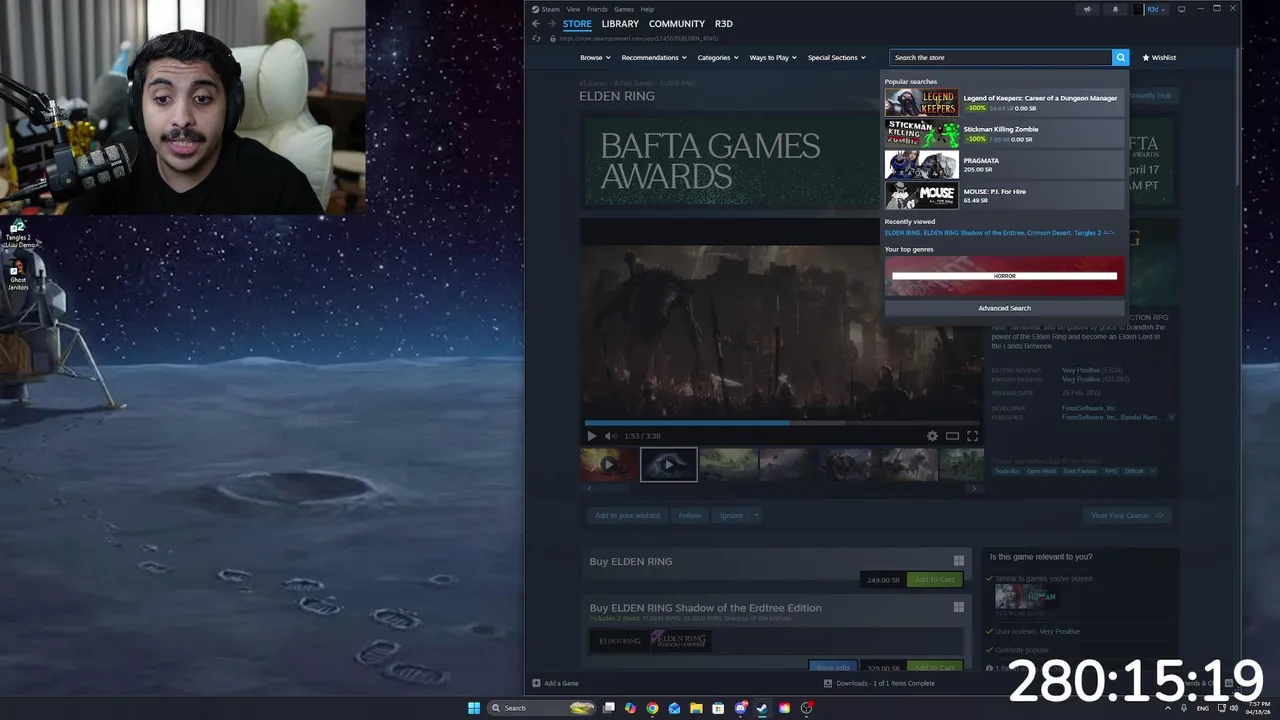Open the Tangles 2 Demo desktop shortcut
The width and height of the screenshot is (1280, 720).
pos(17,234)
